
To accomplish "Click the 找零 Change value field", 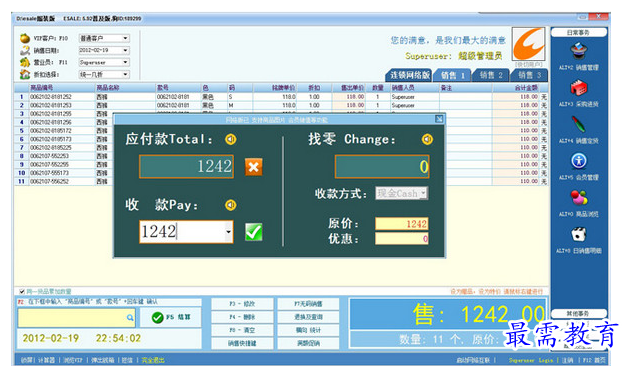I will coord(382,166).
